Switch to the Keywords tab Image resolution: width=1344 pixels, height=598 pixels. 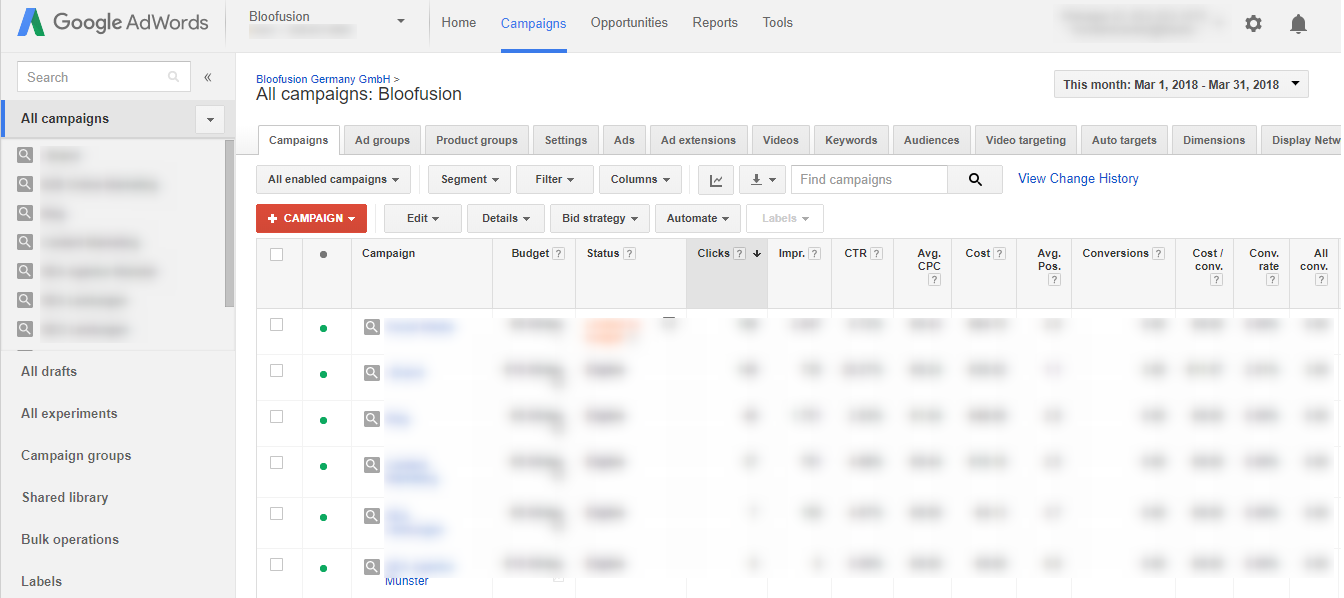[x=851, y=140]
